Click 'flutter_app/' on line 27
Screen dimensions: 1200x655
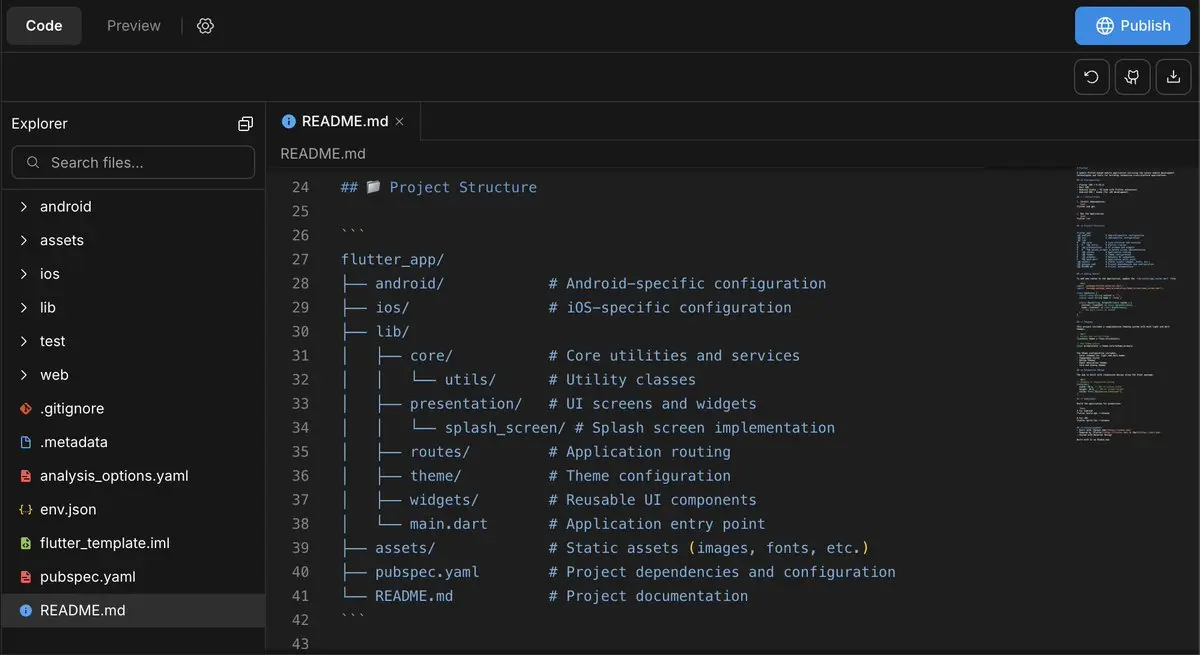(393, 259)
